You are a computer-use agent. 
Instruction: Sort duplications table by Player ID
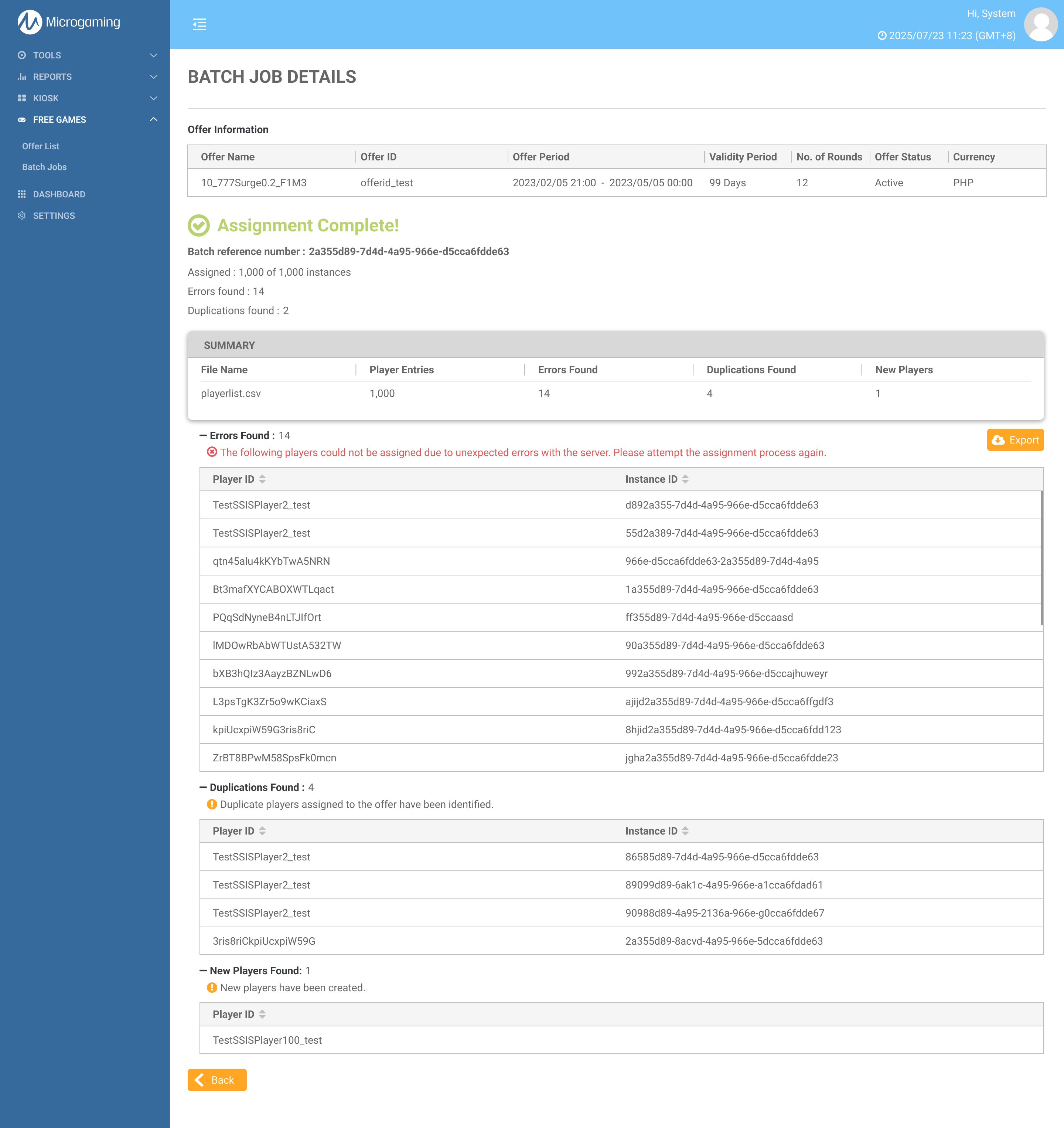coord(262,831)
